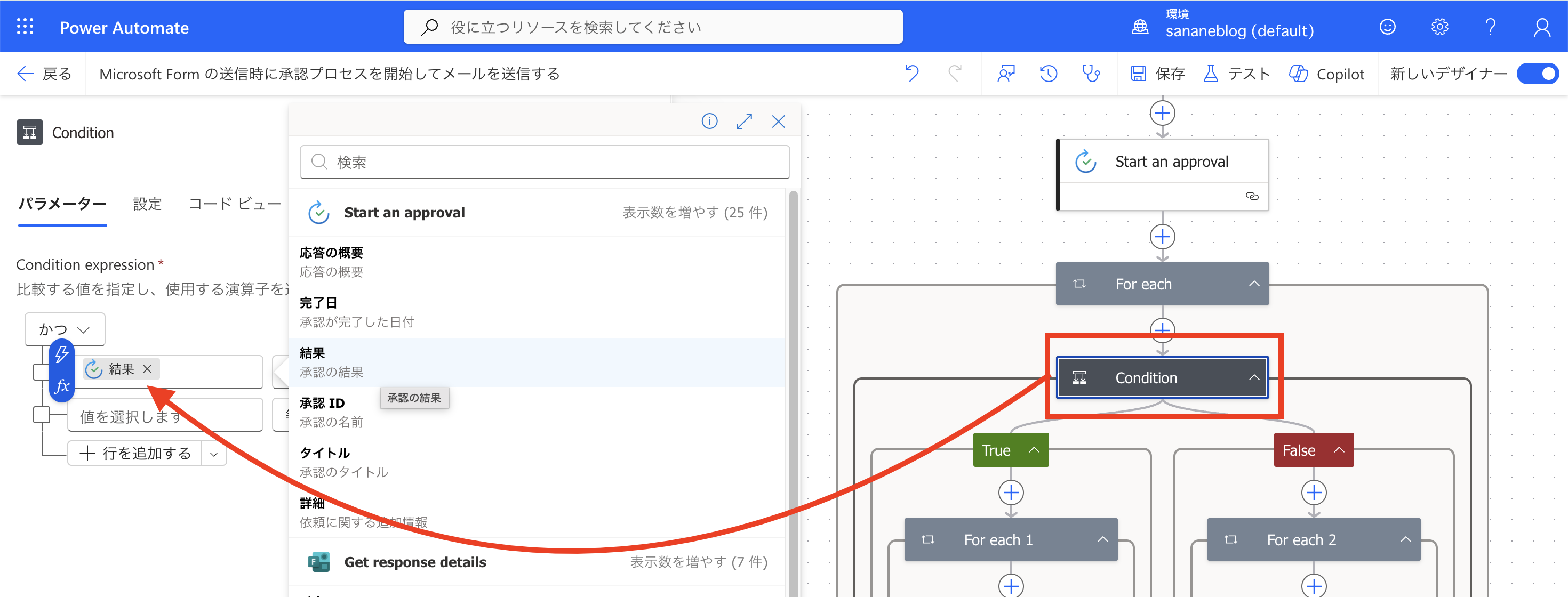
Task: Check the second condition row checkbox
Action: (42, 414)
